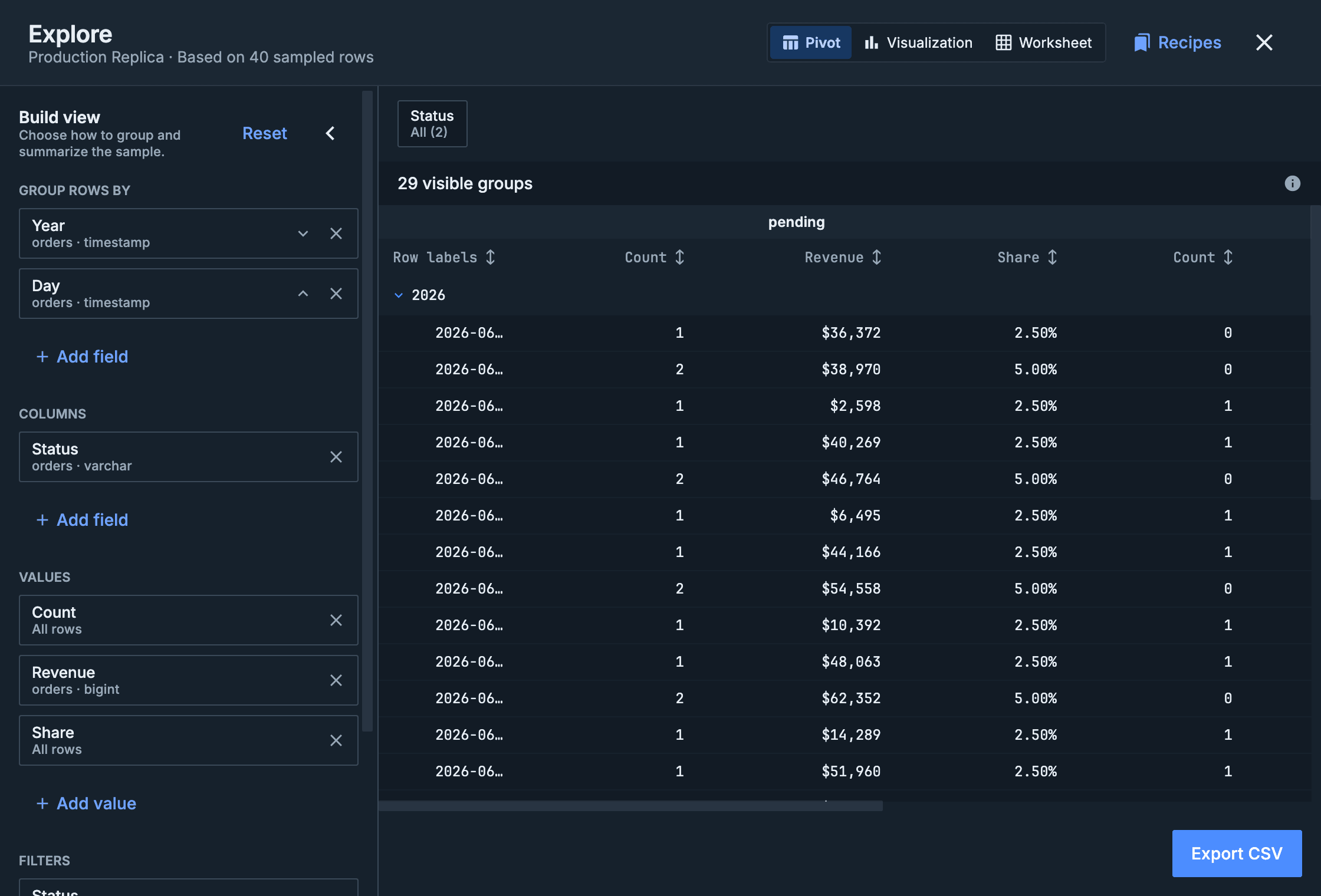The image size is (1321, 896).
Task: Sort by second Count column
Action: coord(1203,257)
